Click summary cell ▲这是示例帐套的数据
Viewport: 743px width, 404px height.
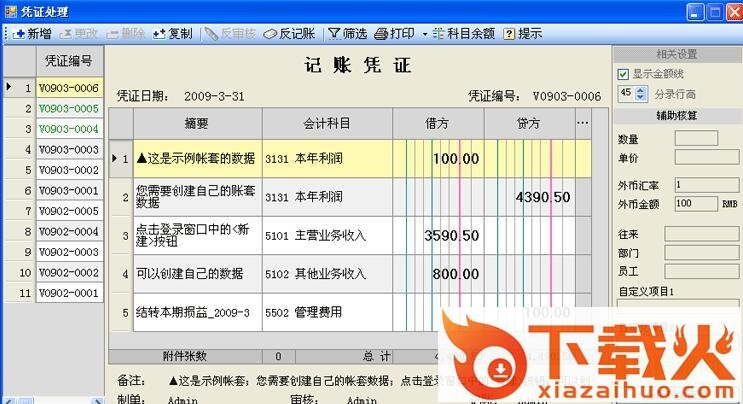coord(198,159)
